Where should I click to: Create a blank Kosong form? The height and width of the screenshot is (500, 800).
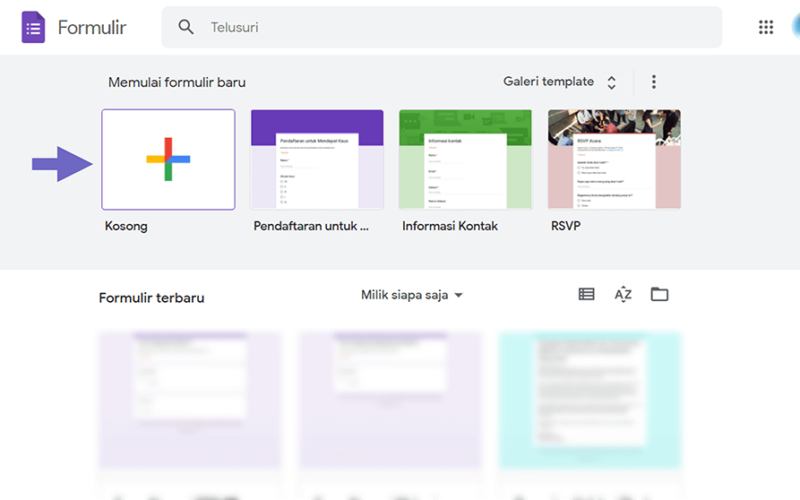[x=168, y=159]
